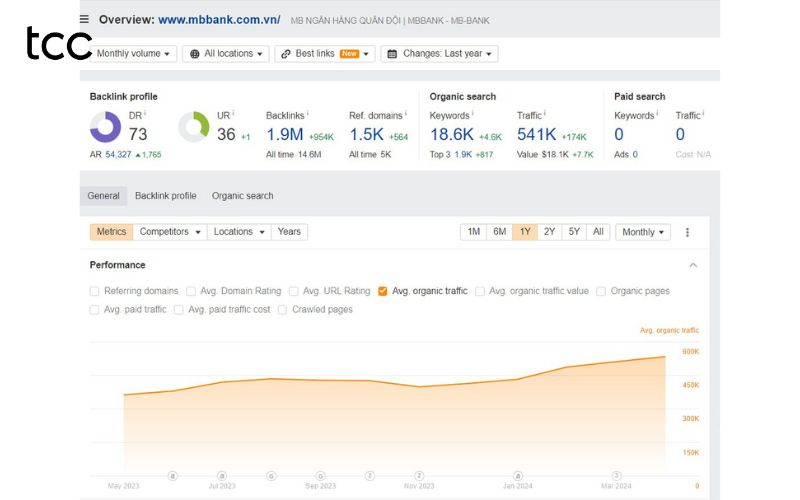Enable the Avg. Domain Rating checkbox
This screenshot has width=800, height=500.
point(191,291)
